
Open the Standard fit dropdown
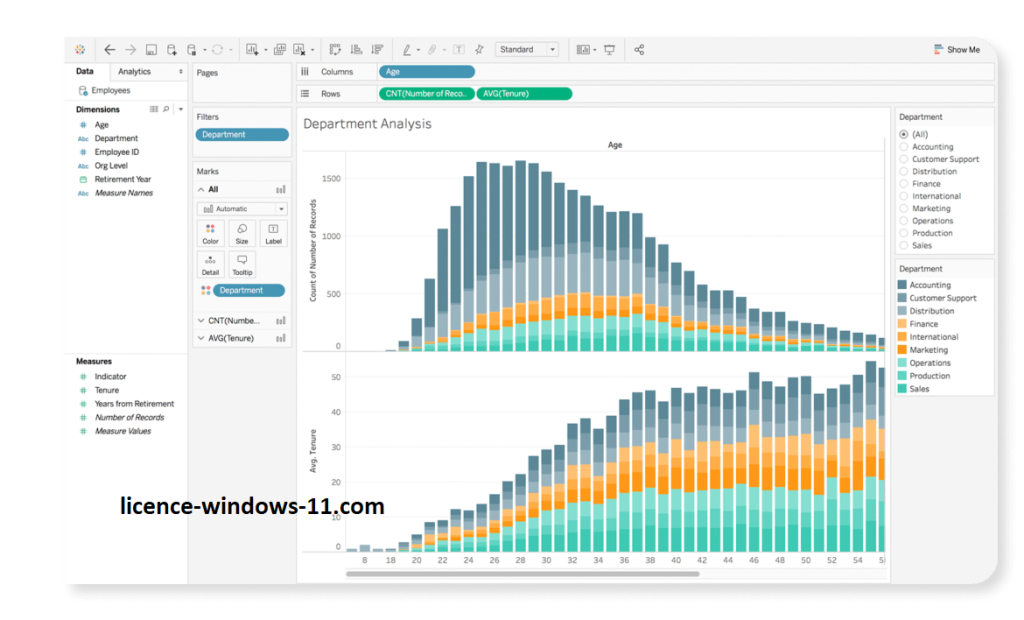[526, 49]
